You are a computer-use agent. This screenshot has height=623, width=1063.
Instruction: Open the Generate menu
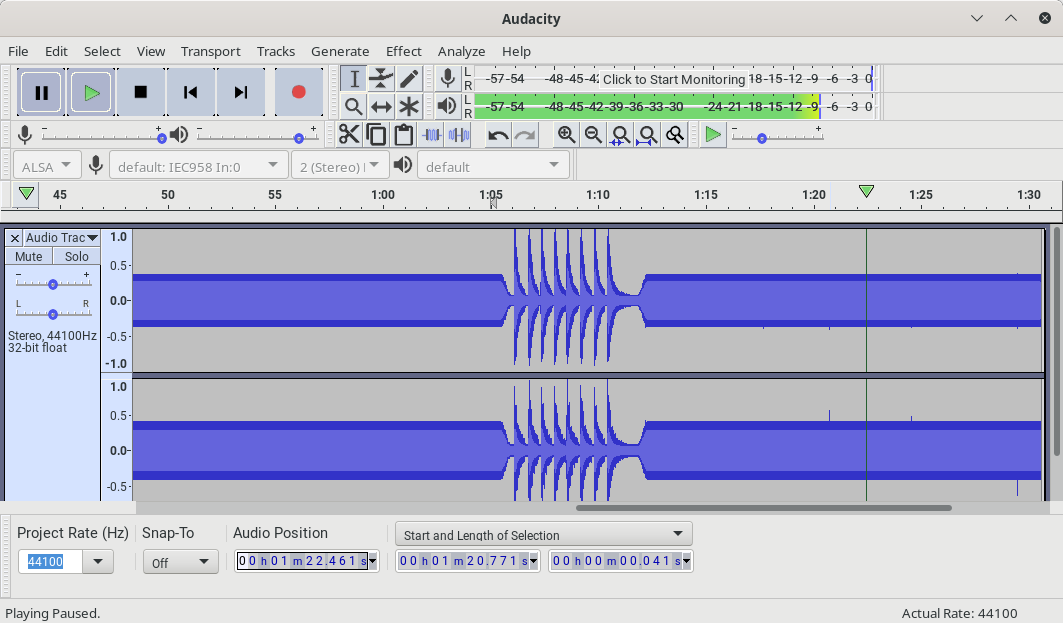click(340, 52)
